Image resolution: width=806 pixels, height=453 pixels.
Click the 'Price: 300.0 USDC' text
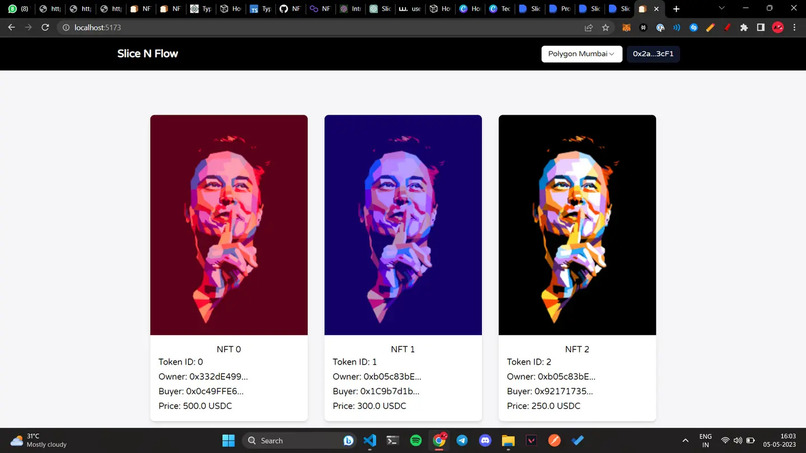pos(369,406)
